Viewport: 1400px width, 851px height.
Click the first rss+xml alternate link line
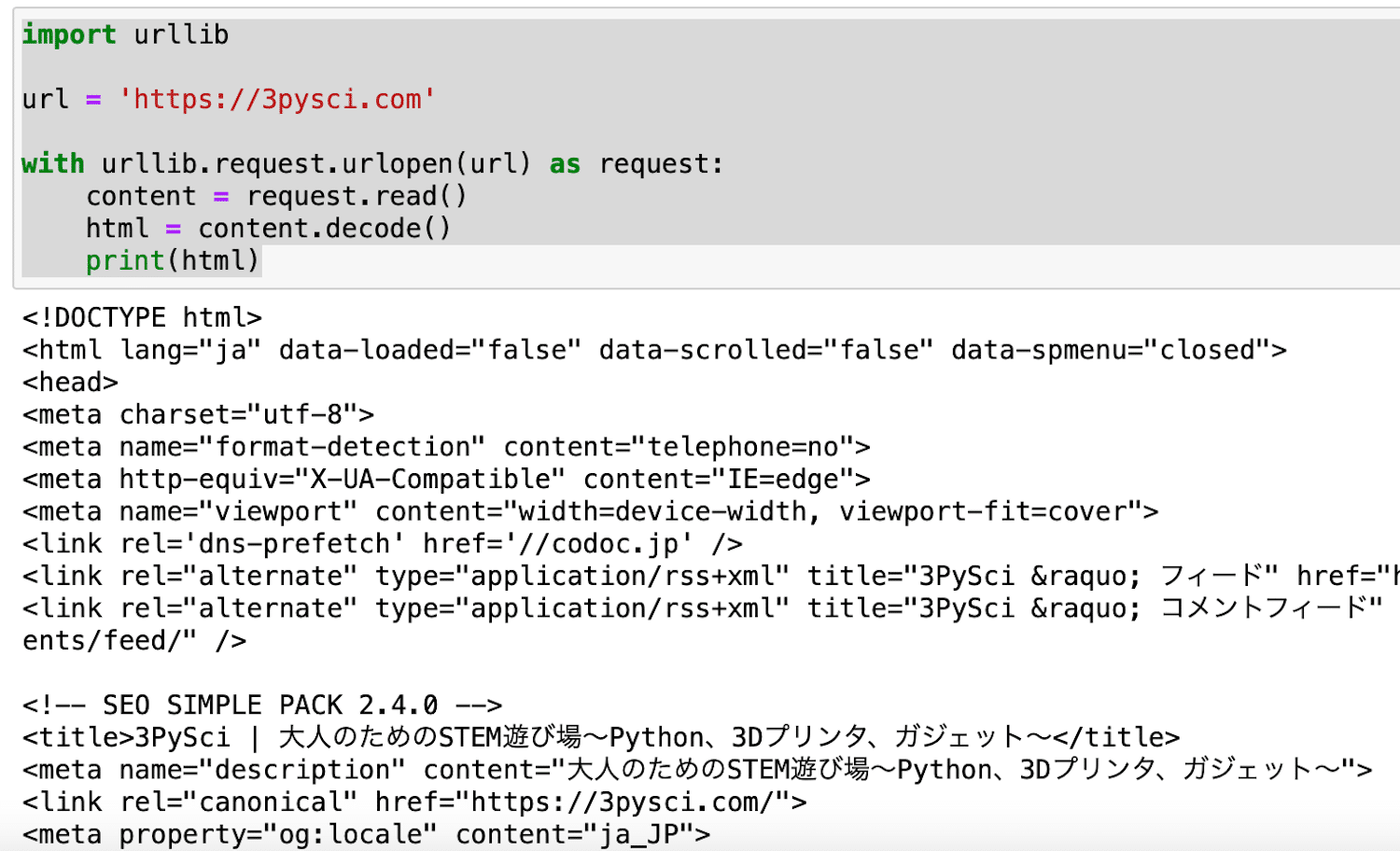[711, 576]
